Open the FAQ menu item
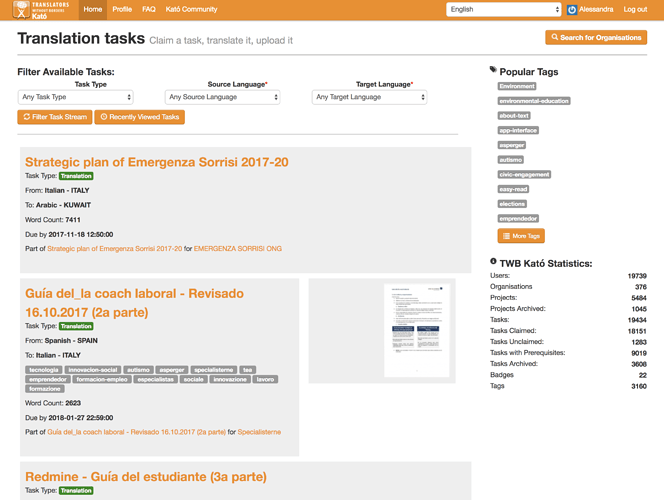The width and height of the screenshot is (664, 500). point(149,9)
